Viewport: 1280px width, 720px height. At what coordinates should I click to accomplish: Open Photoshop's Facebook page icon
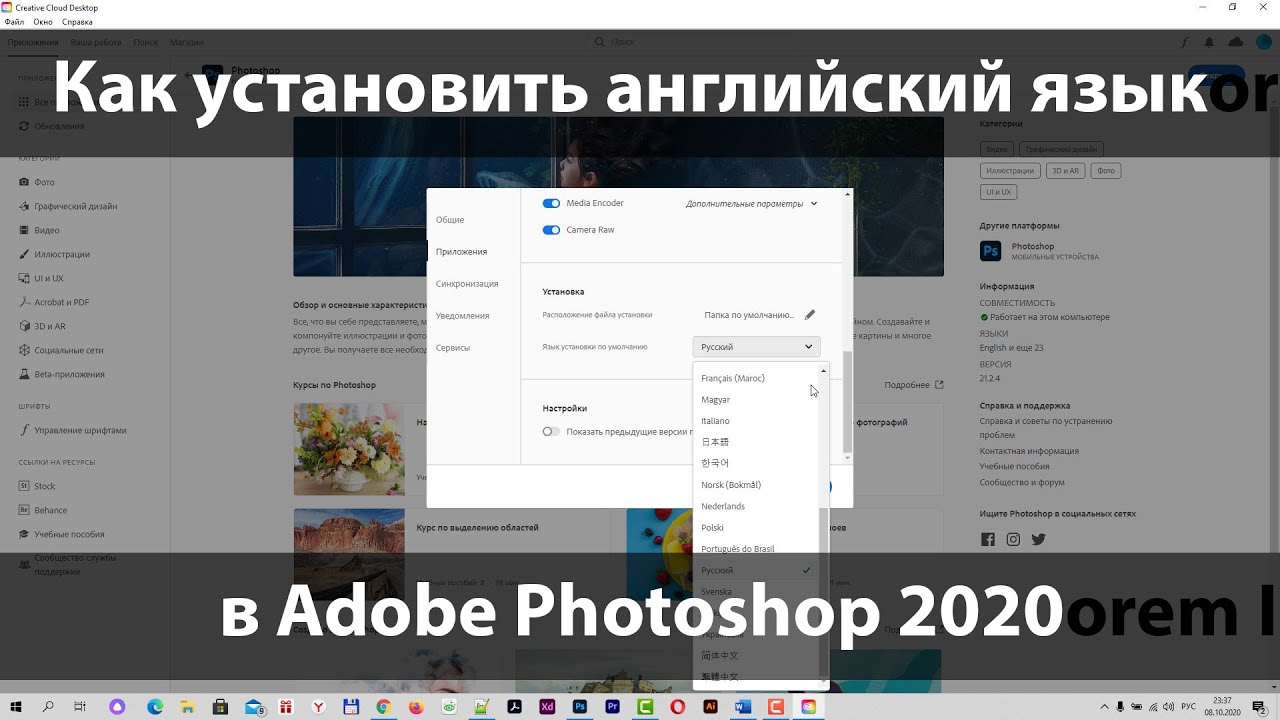988,540
